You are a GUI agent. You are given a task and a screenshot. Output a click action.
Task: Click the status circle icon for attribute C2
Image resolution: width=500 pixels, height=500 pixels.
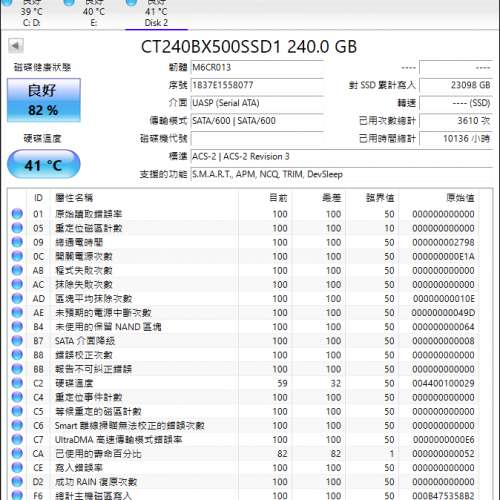coord(17,383)
